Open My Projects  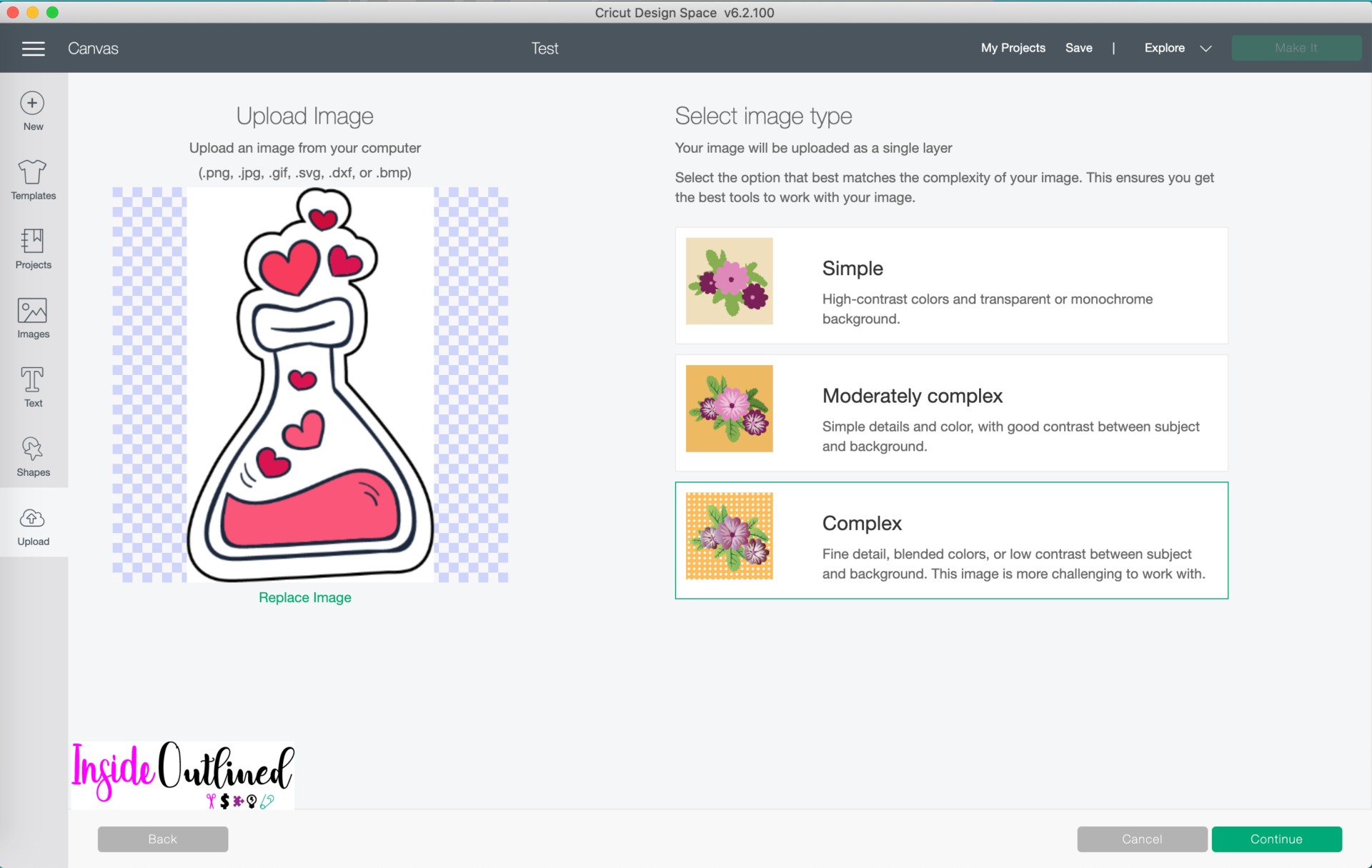point(1013,48)
